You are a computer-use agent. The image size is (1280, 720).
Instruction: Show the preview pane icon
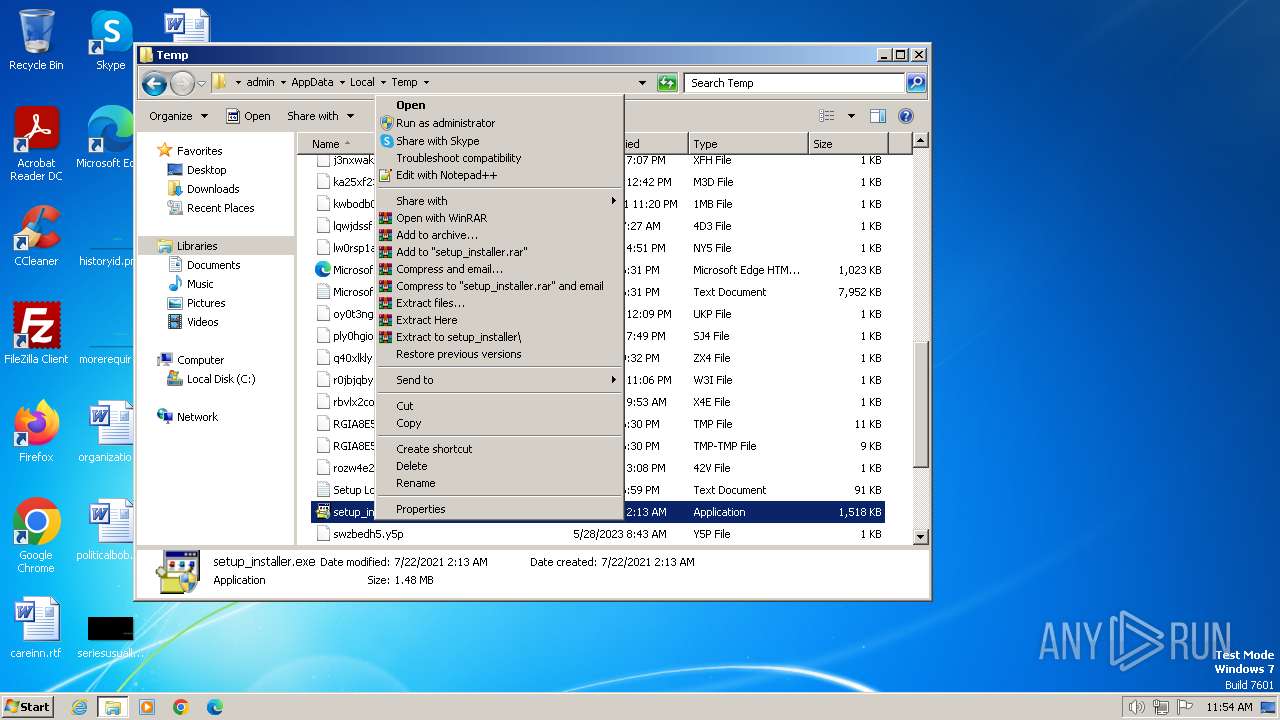point(877,116)
